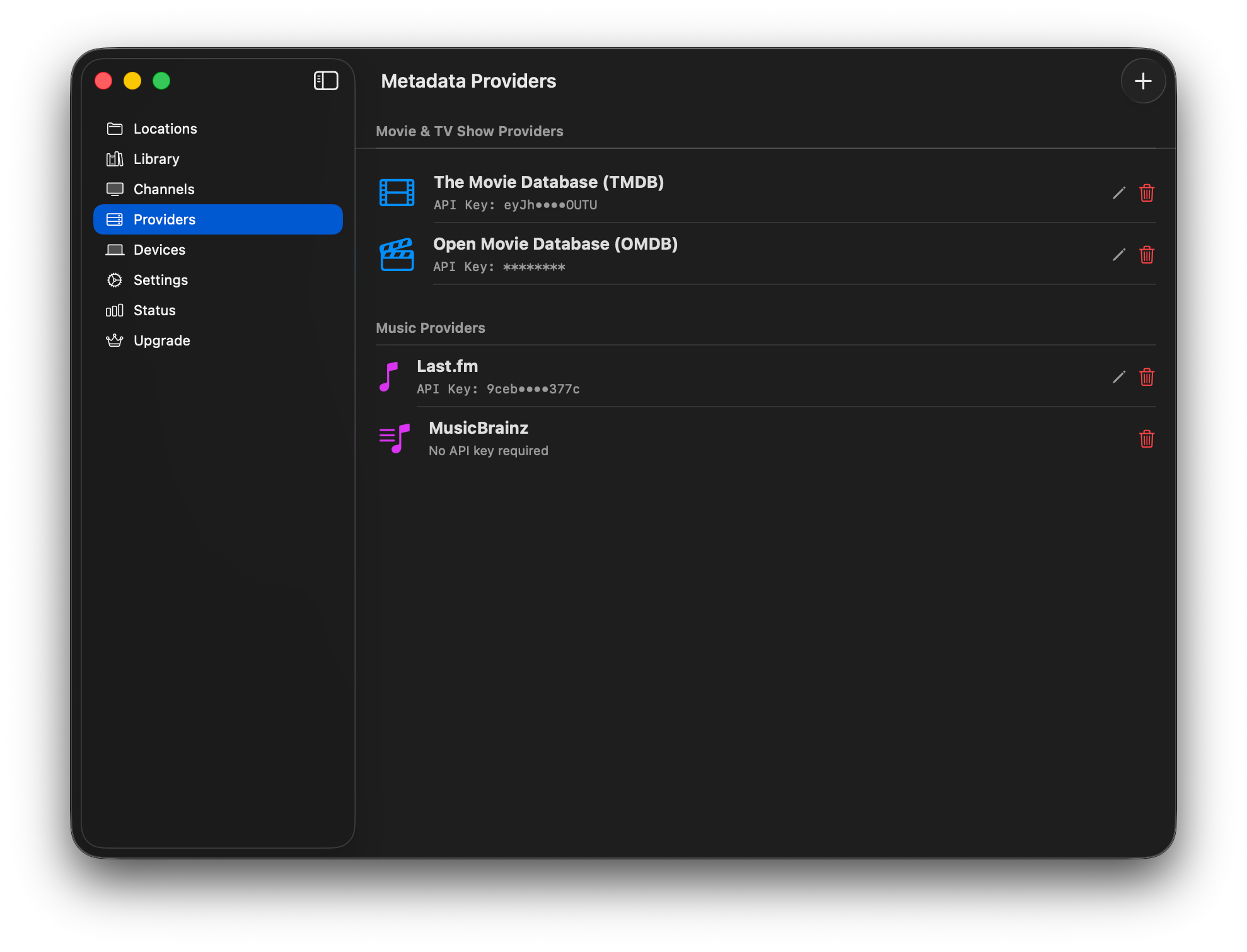
Task: Remove the Last.fm music provider
Action: pos(1146,377)
